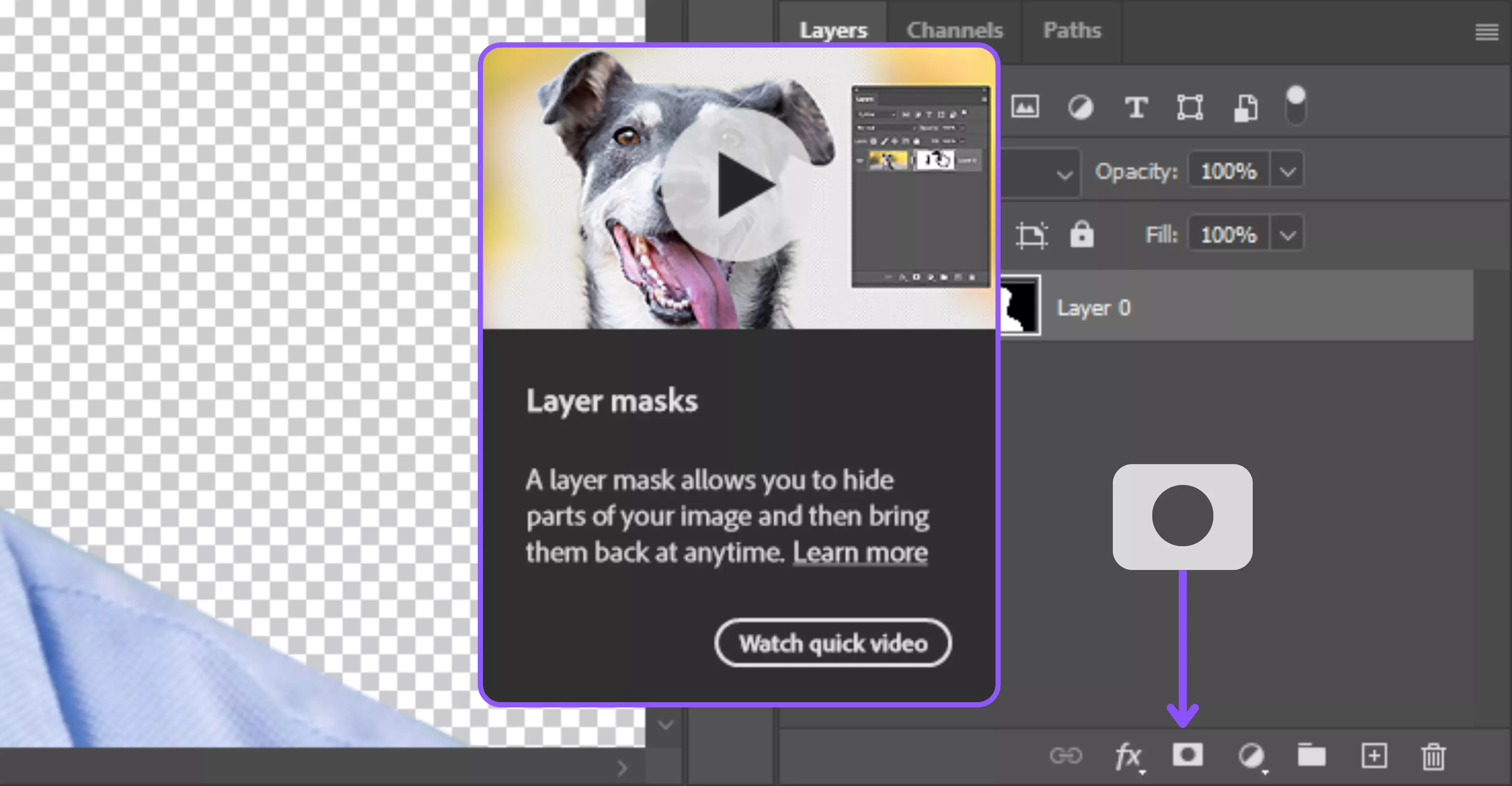
Task: Switch to the Paths tab
Action: coord(1072,31)
